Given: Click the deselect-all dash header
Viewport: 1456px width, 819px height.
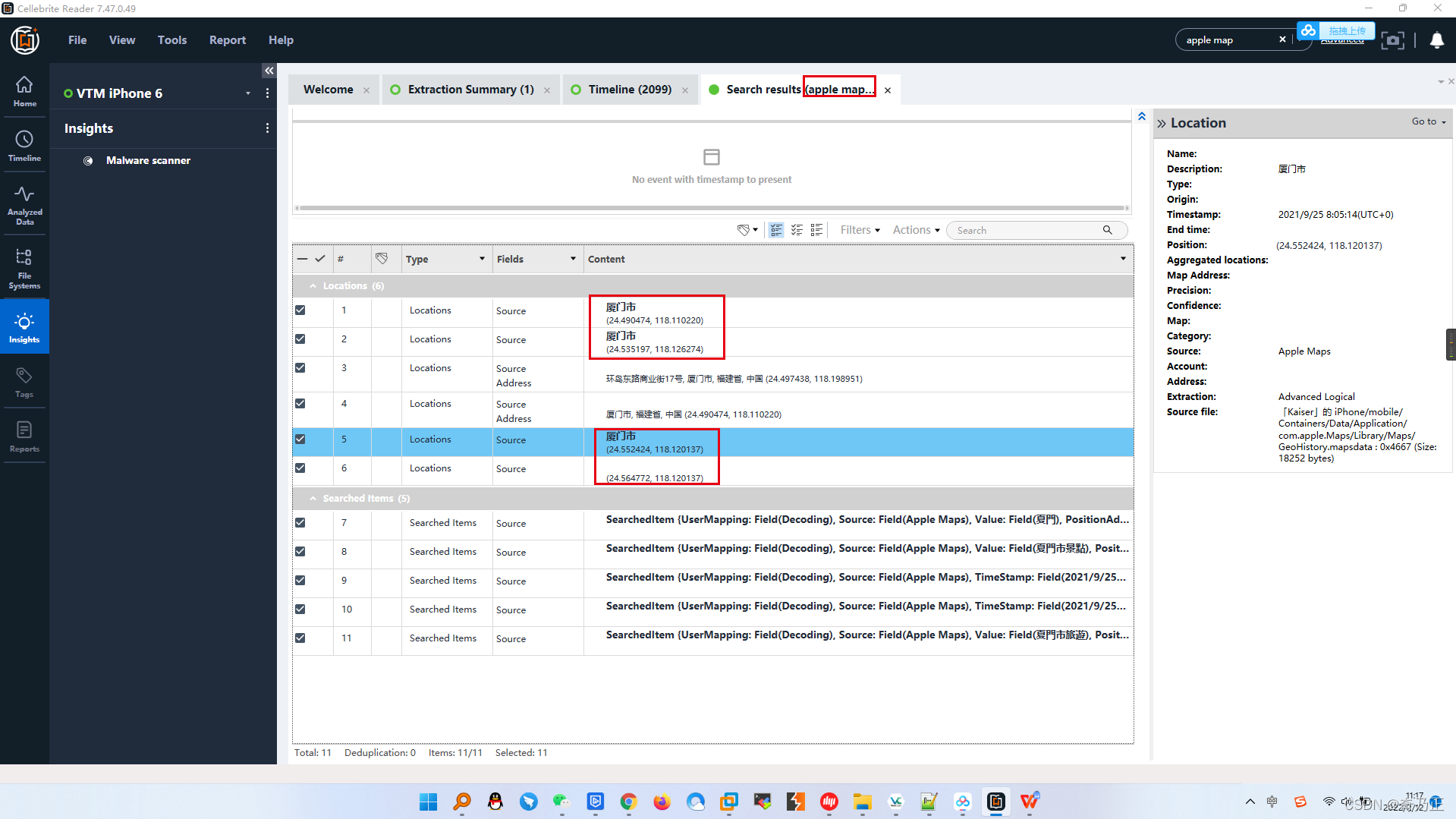Looking at the screenshot, I should (x=302, y=259).
